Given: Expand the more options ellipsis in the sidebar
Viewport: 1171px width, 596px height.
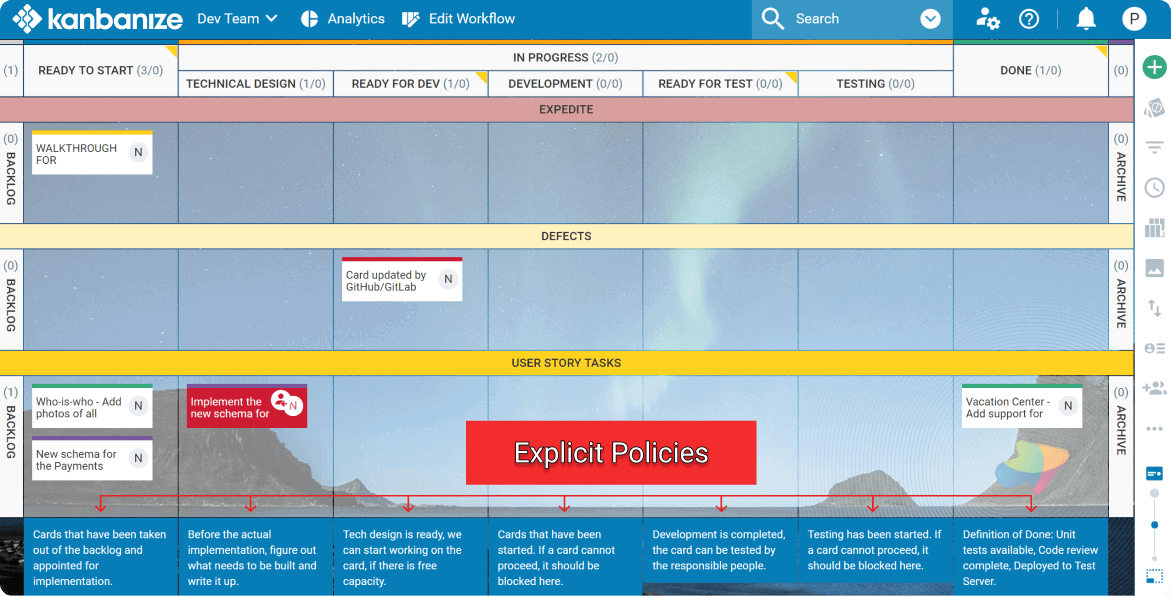Looking at the screenshot, I should click(1155, 427).
